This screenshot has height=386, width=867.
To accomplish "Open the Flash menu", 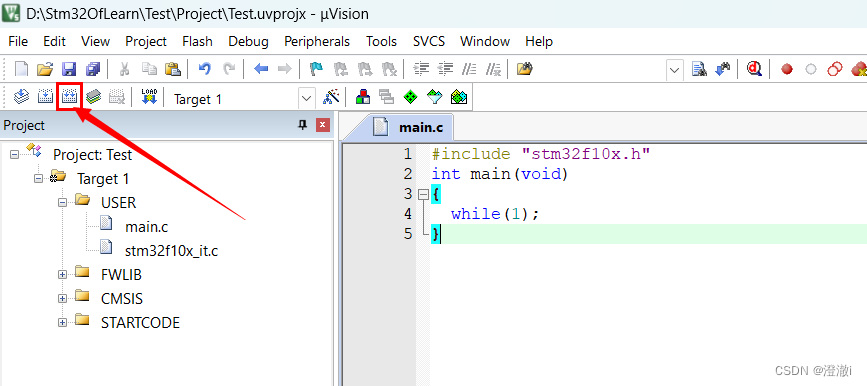I will pos(197,41).
